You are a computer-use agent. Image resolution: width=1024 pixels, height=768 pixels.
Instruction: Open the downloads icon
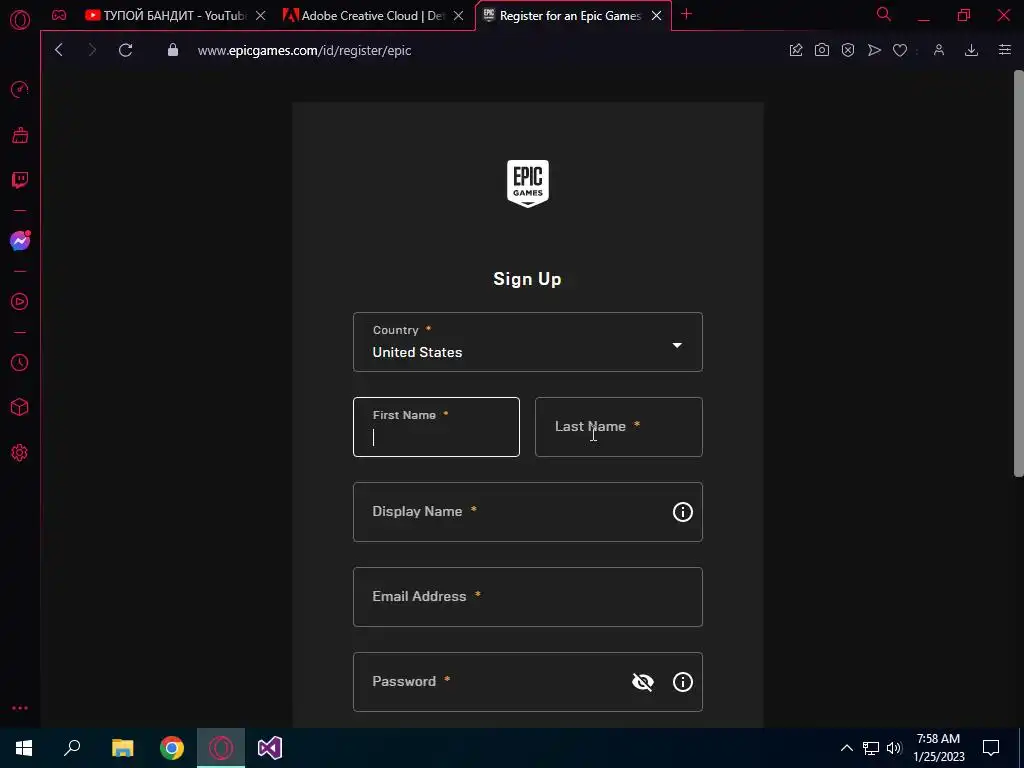971,50
